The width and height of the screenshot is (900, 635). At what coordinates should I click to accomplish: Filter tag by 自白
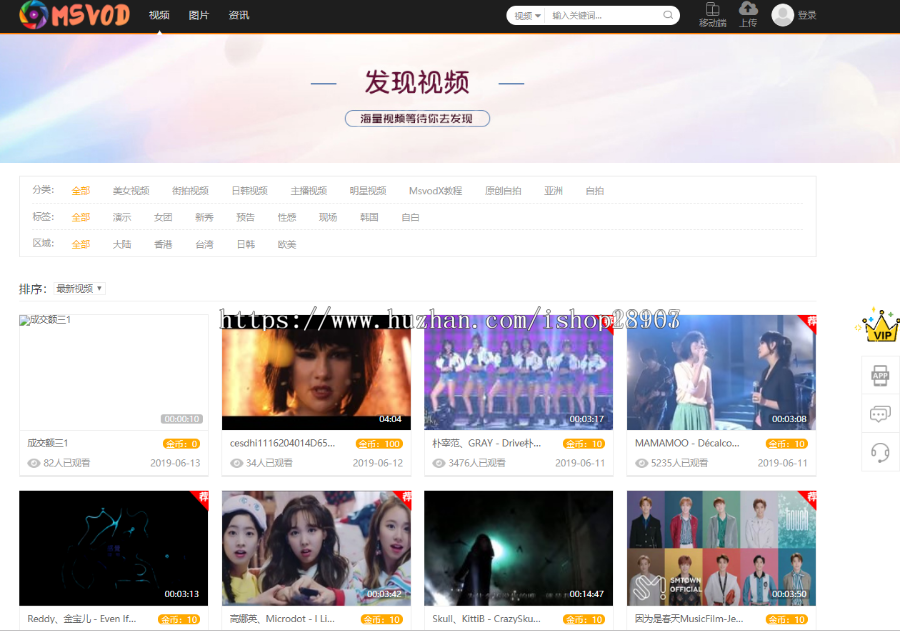(x=410, y=217)
